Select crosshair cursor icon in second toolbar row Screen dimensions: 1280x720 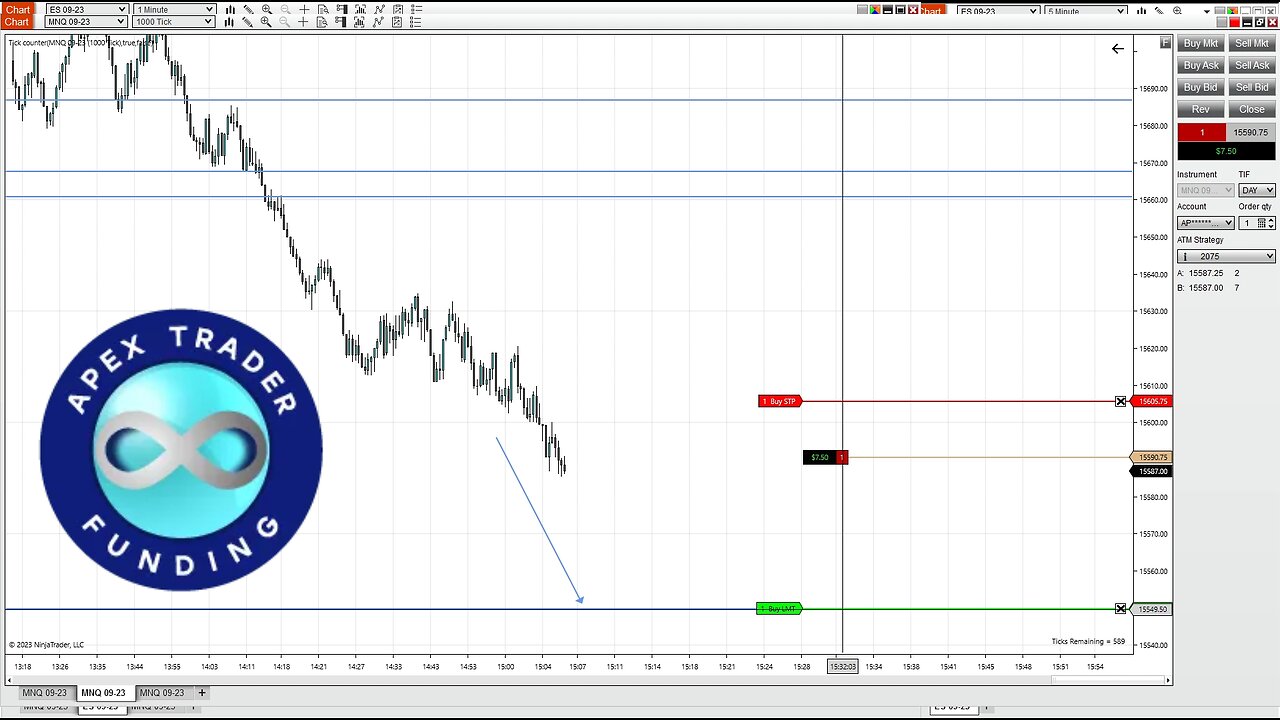(303, 21)
